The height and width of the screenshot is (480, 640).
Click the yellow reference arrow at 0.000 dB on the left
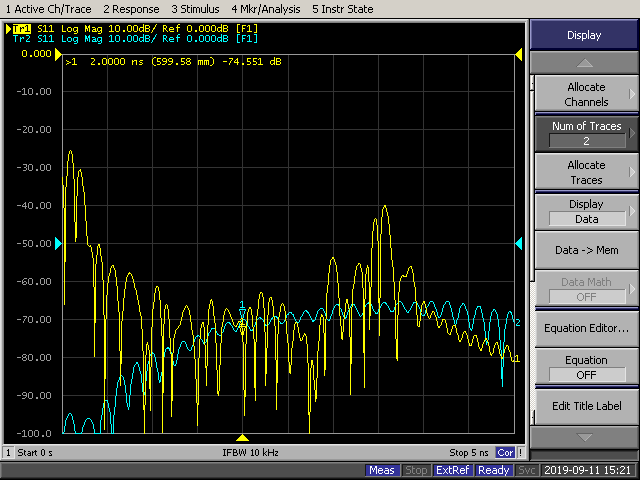click(x=58, y=53)
